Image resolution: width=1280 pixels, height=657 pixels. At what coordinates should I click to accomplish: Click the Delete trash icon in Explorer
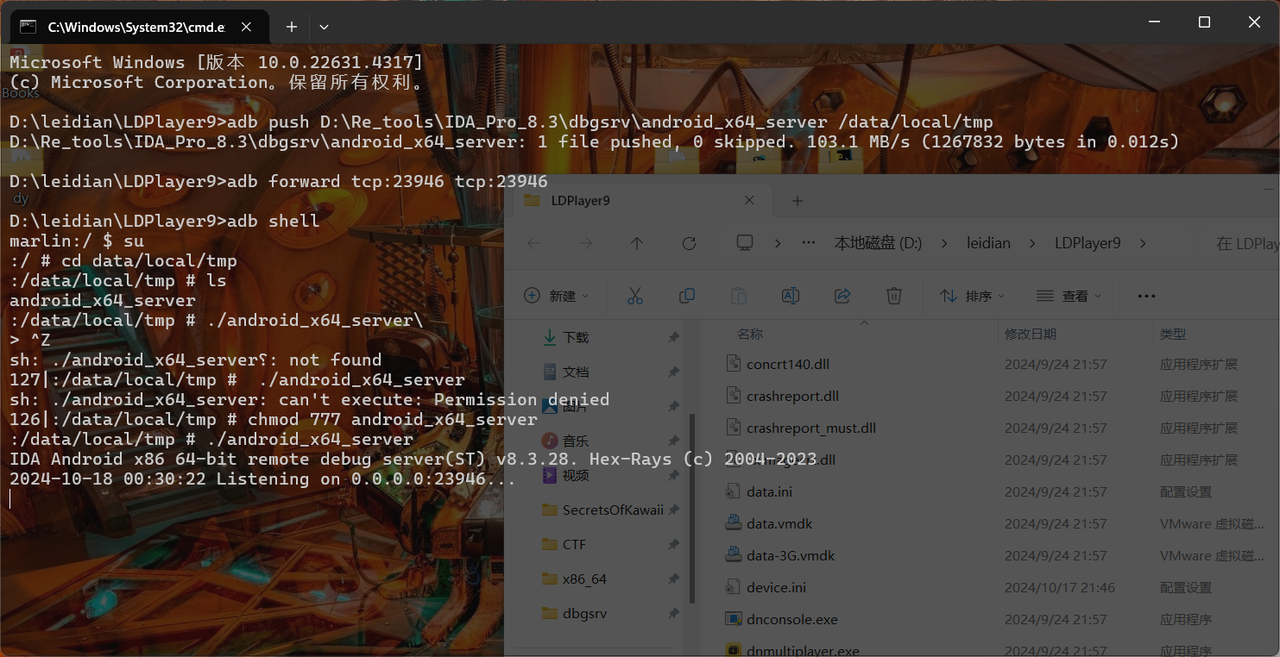point(894,296)
